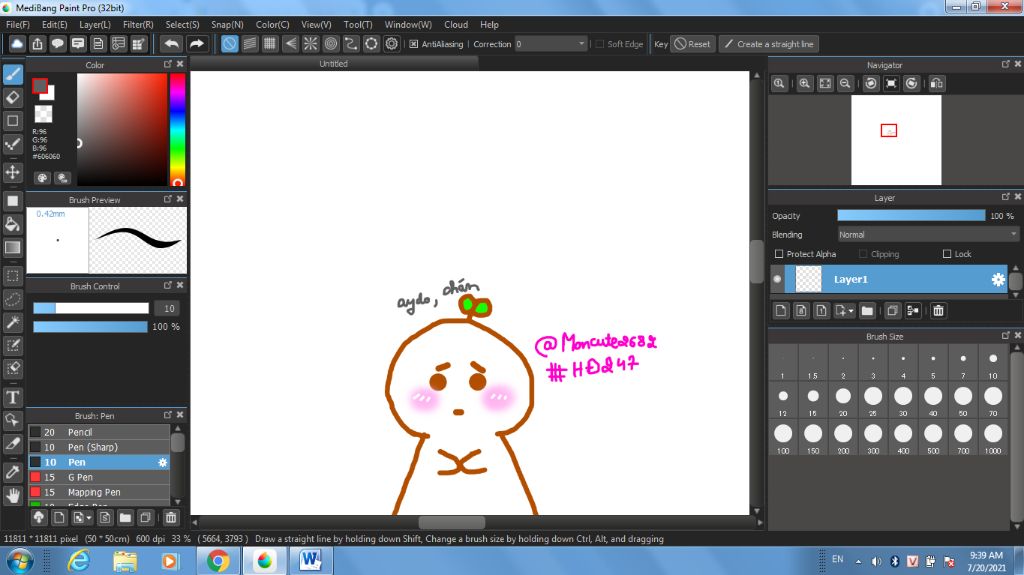Open the Snap menu
The width and height of the screenshot is (1024, 575).
tap(227, 24)
